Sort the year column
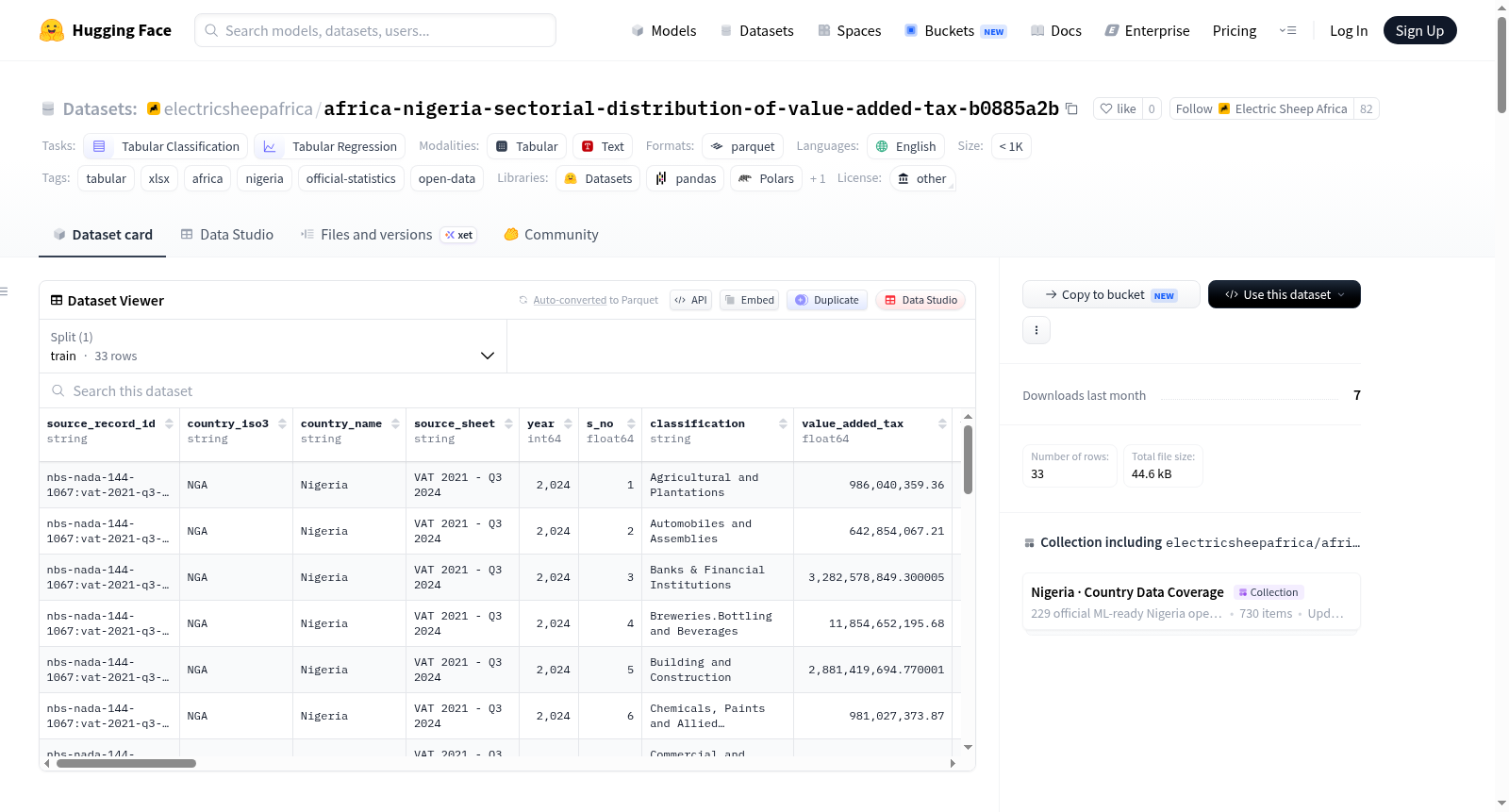The image size is (1509, 812). [568, 423]
